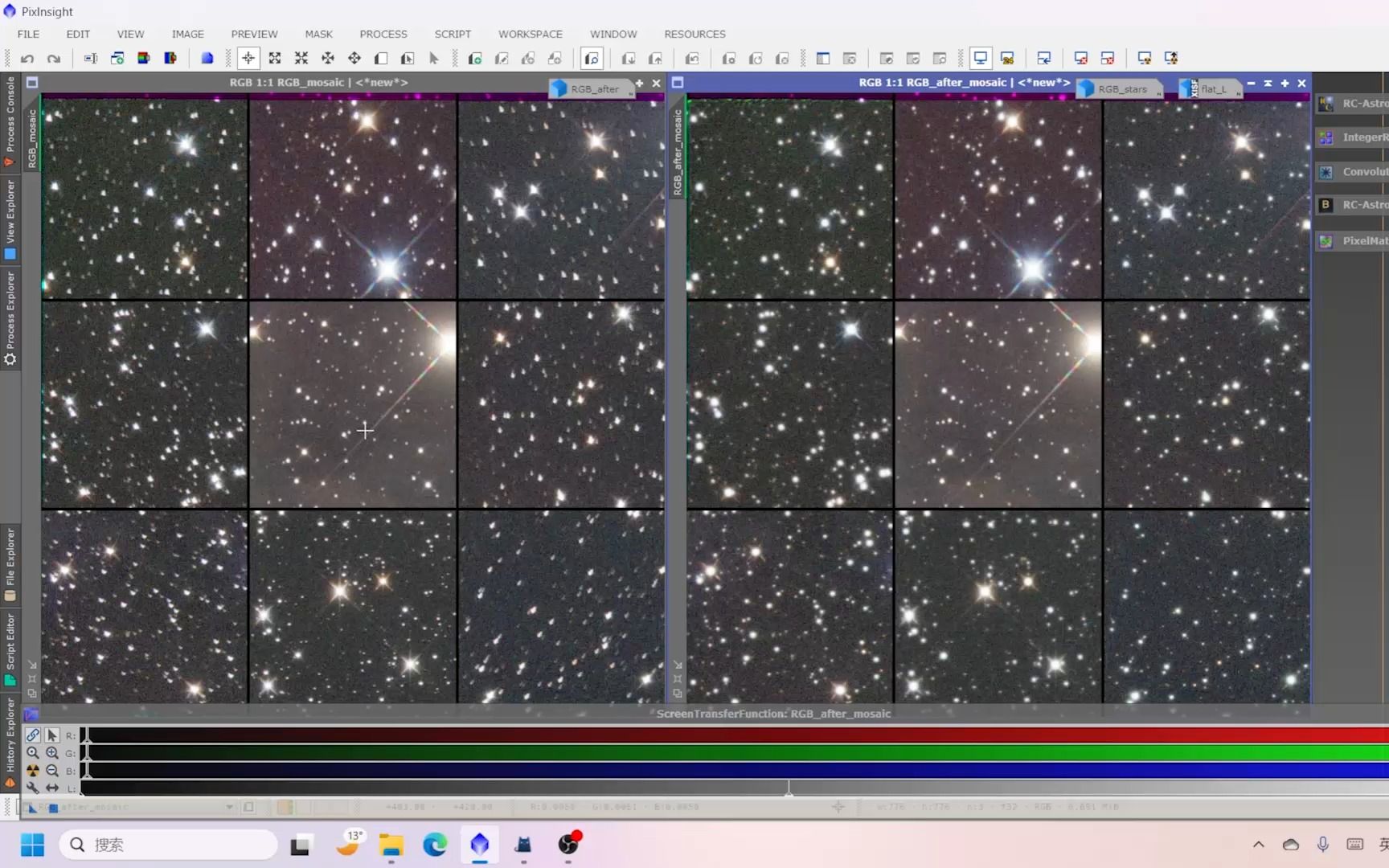
Task: Click the blue 3D cube toolbar icon
Action: coord(207,58)
